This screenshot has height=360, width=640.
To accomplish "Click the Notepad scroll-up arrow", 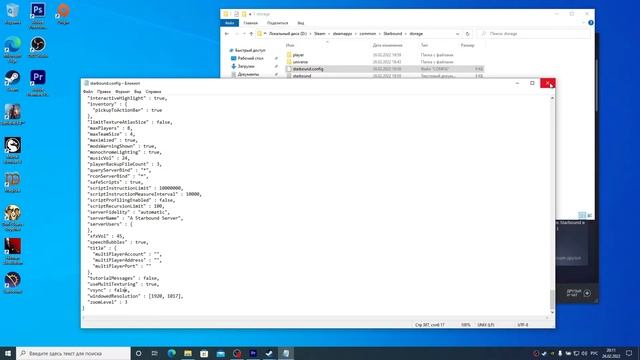I will tap(552, 98).
